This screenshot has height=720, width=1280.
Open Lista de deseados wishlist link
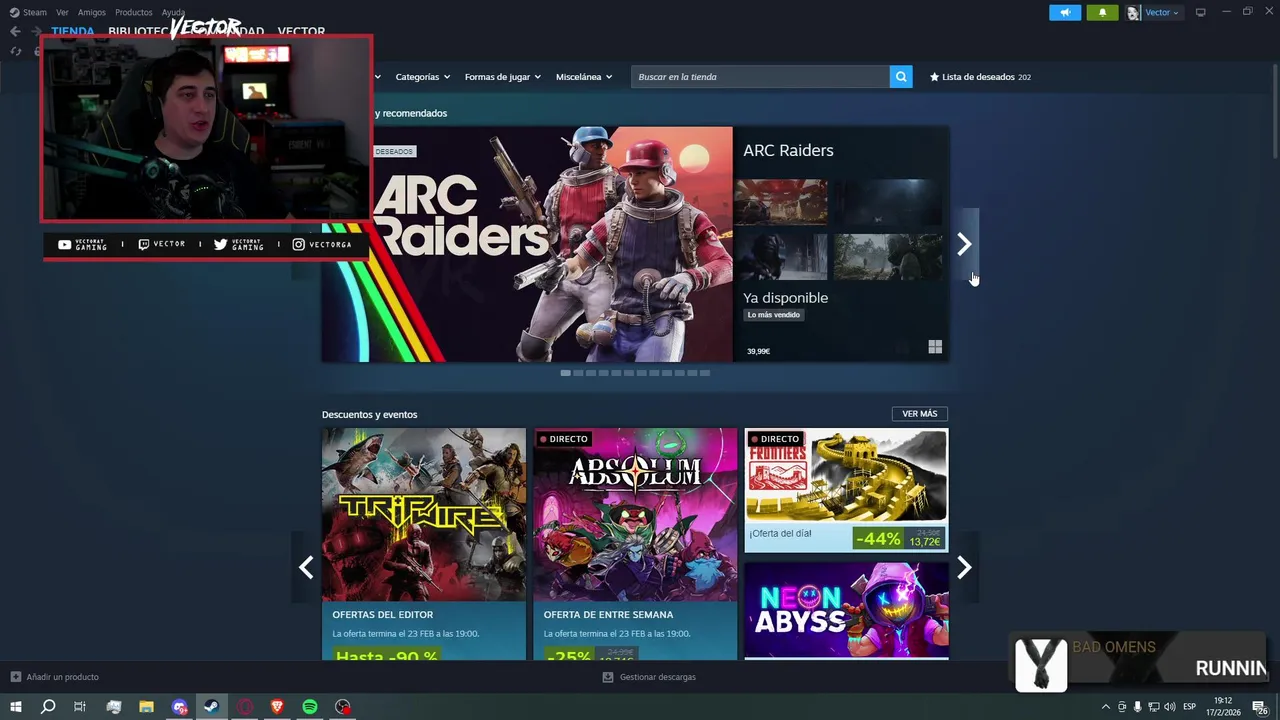click(980, 77)
